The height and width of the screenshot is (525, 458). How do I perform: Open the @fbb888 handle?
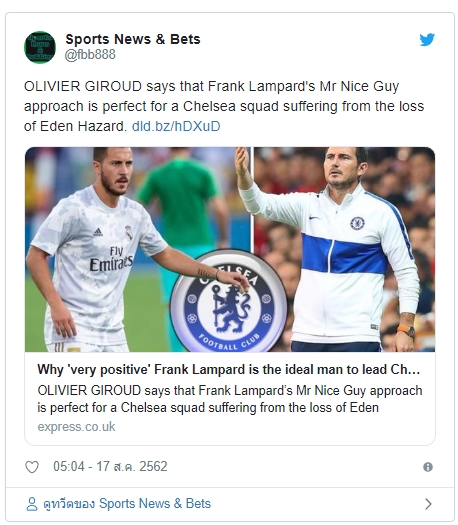(90, 55)
